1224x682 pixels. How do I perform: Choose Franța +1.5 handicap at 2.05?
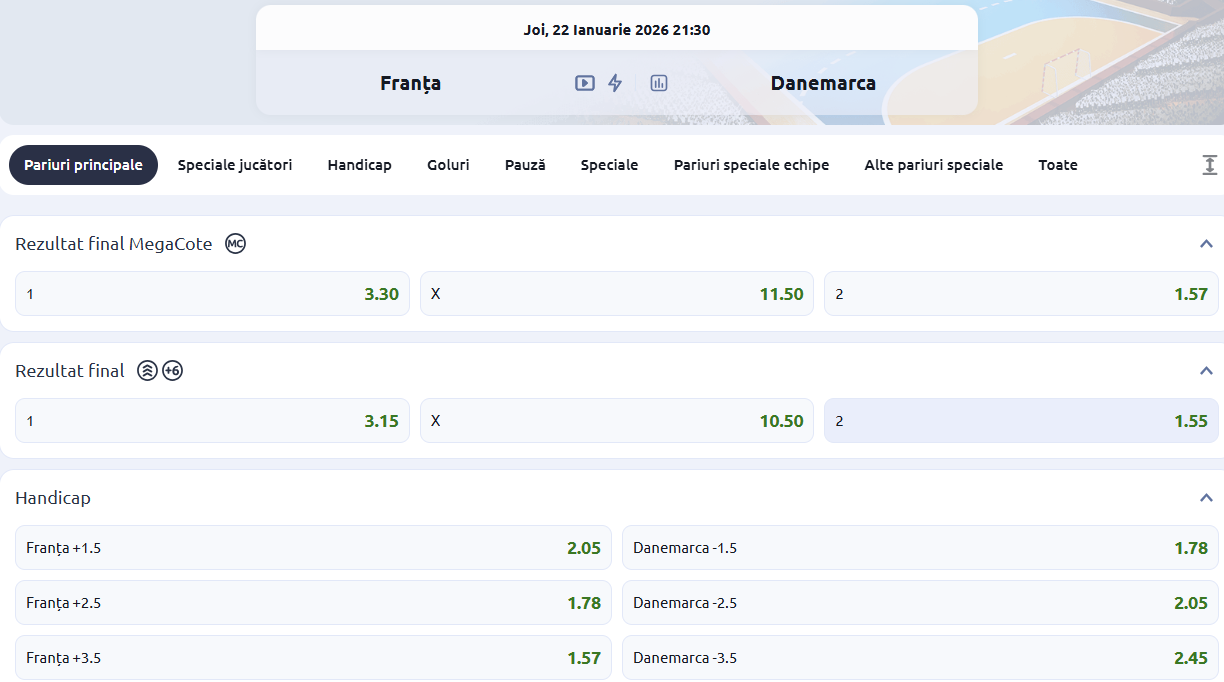313,548
